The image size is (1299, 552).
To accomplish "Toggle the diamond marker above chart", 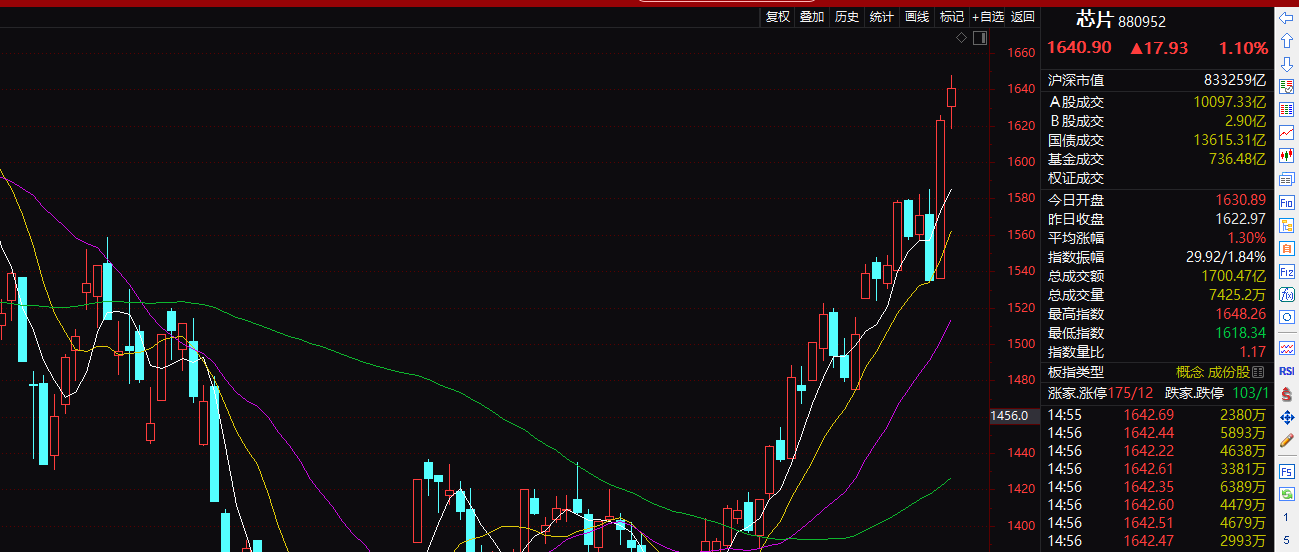I will 961,38.
